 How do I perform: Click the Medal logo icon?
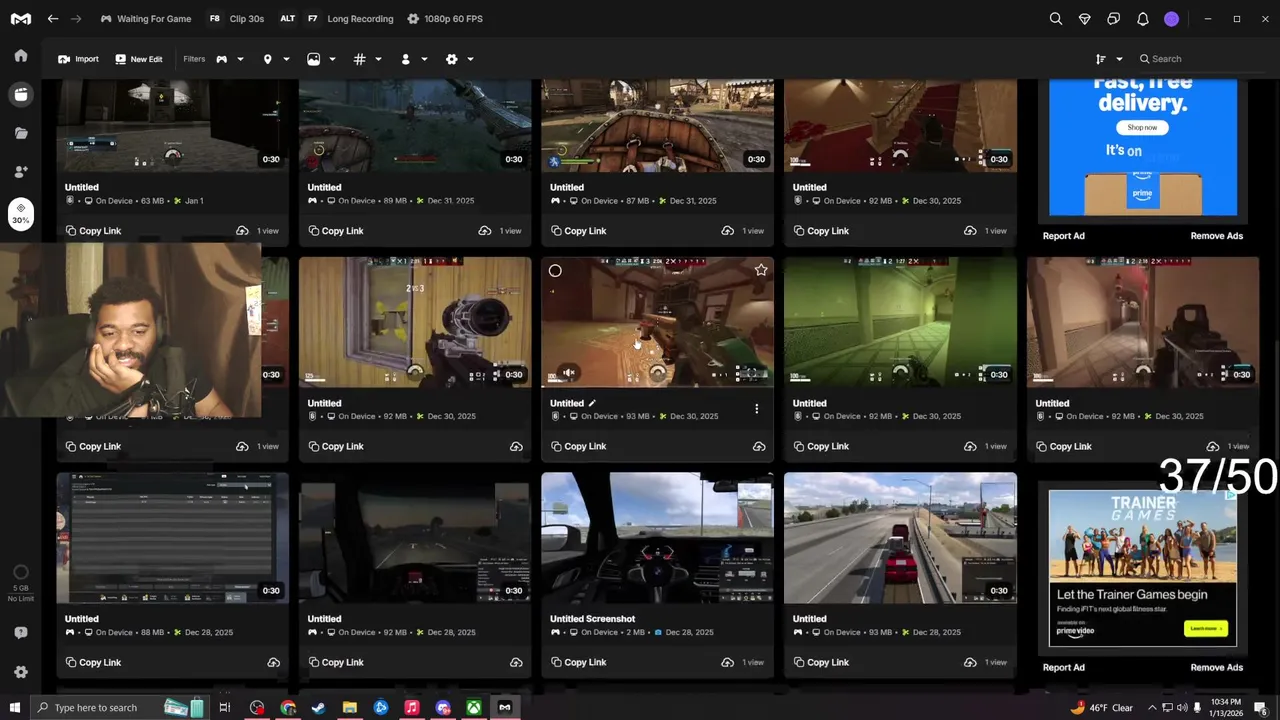click(20, 19)
